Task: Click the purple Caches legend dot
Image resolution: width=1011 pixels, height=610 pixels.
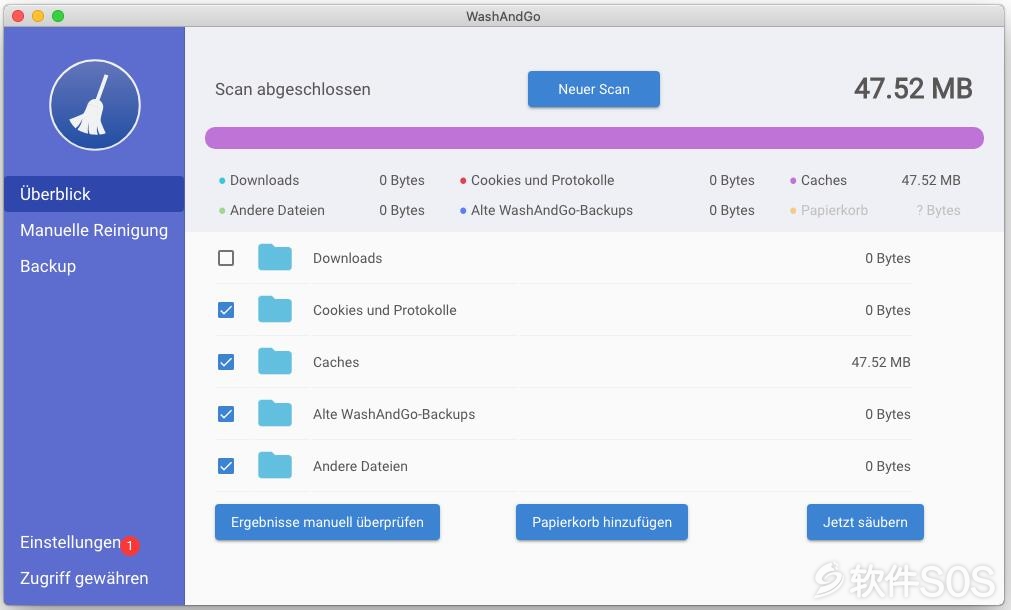Action: [793, 181]
